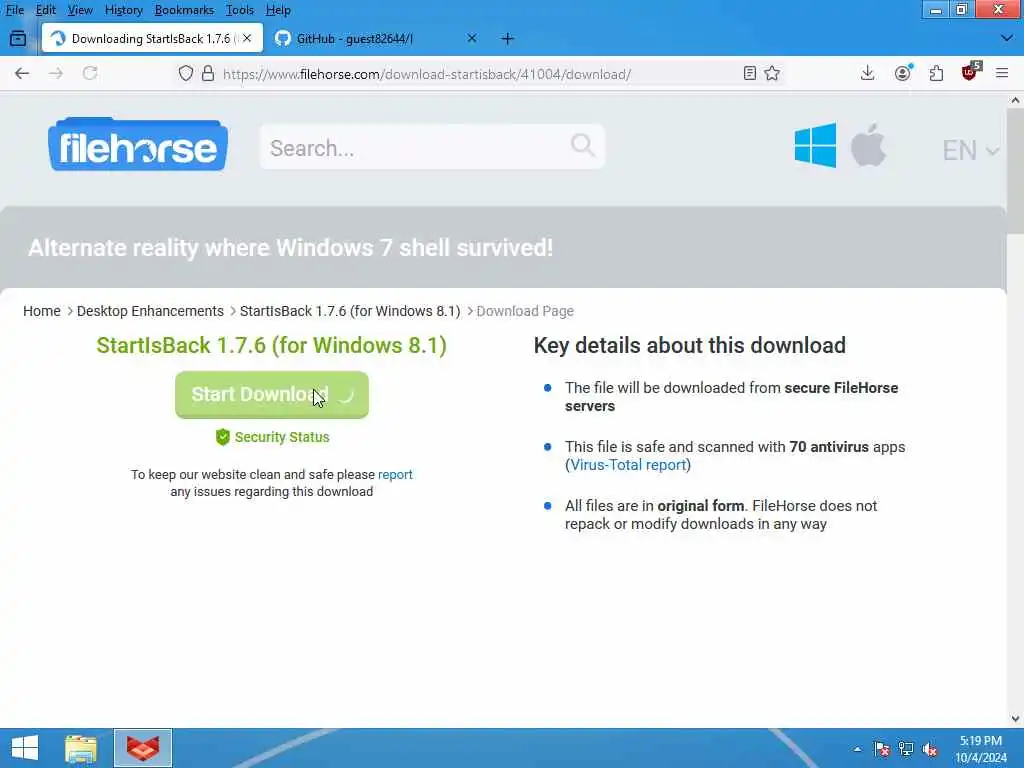Click the Firefox-based browser taskbar icon

[143, 748]
